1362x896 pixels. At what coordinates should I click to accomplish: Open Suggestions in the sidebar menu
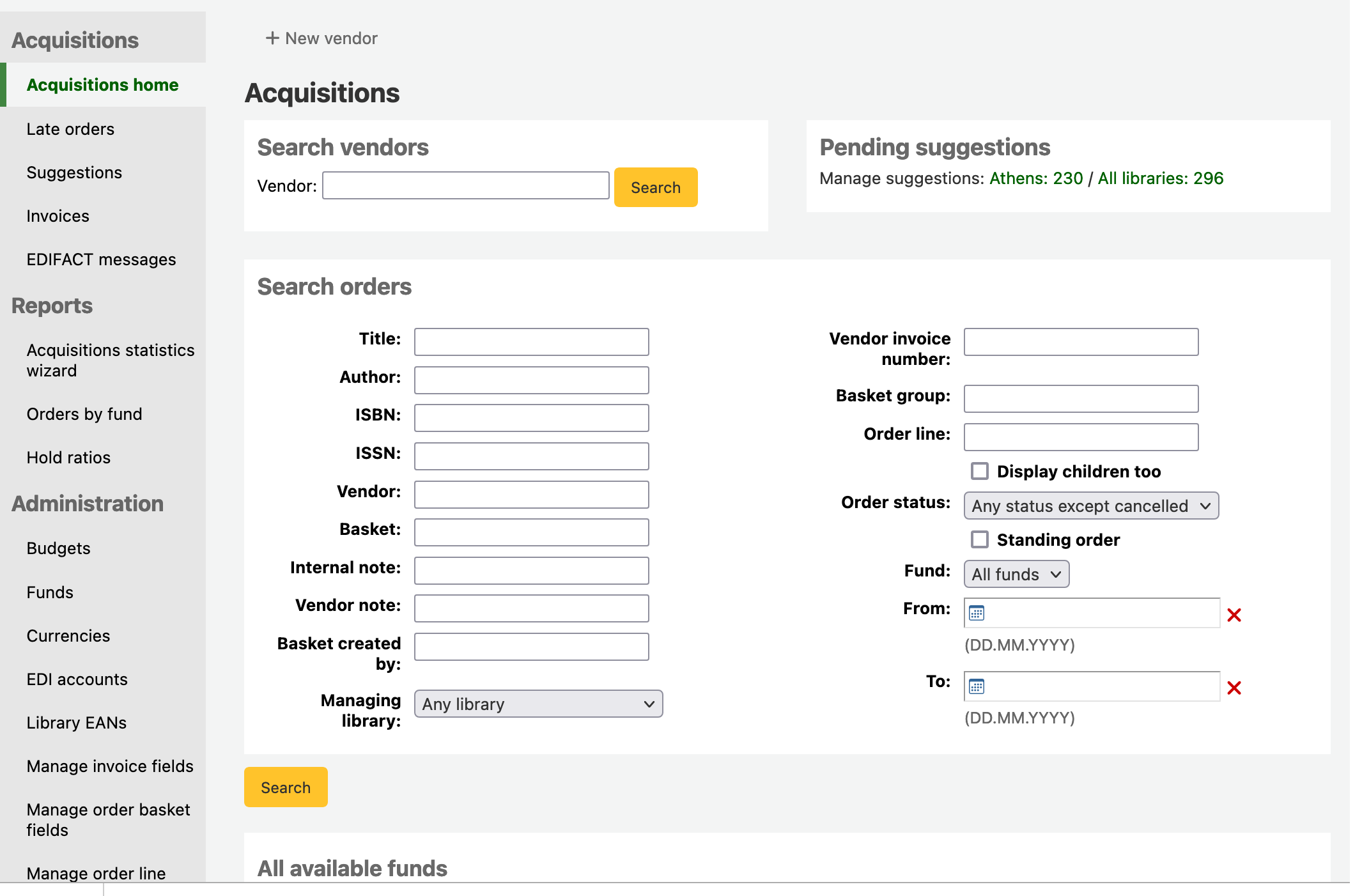[x=74, y=173]
